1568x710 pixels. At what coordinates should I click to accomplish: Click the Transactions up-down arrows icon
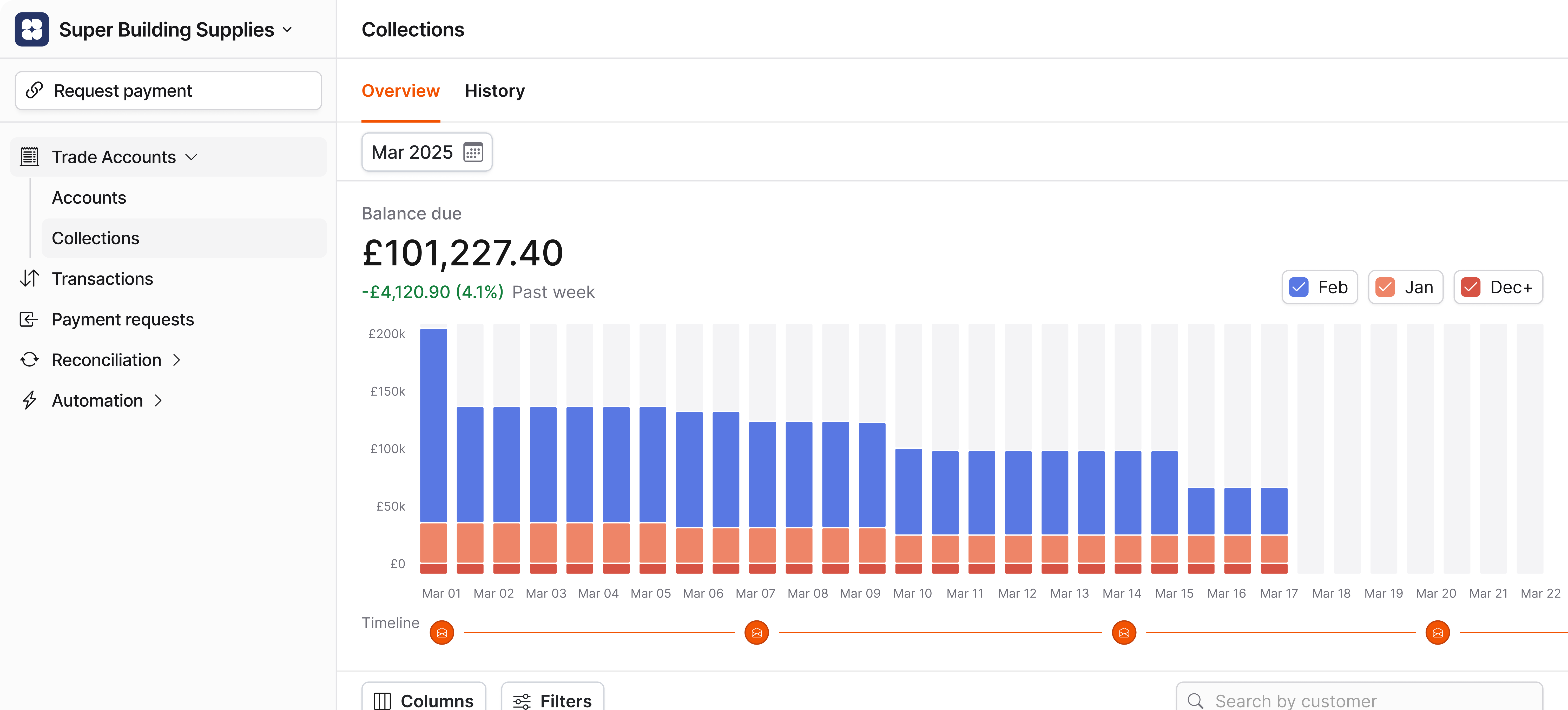29,279
